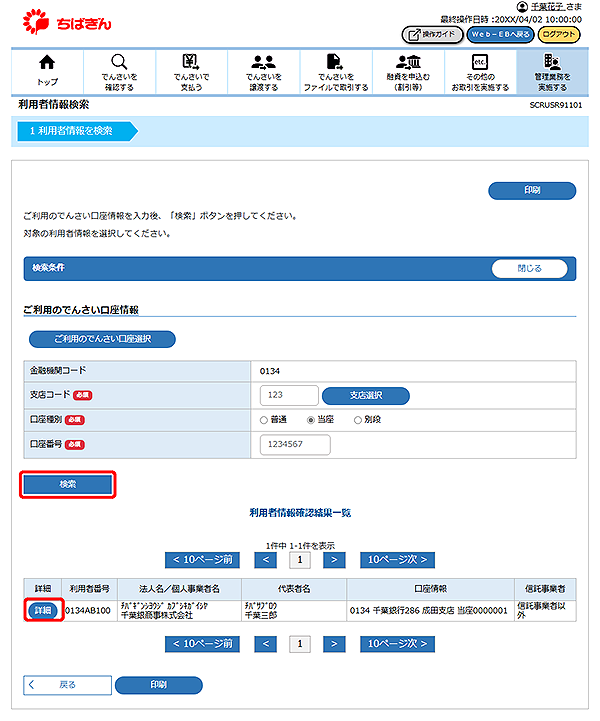Viewport: 600px width, 721px height.
Task: Click the user profile icon beside 千葉花子
Action: pyautogui.click(x=522, y=6)
